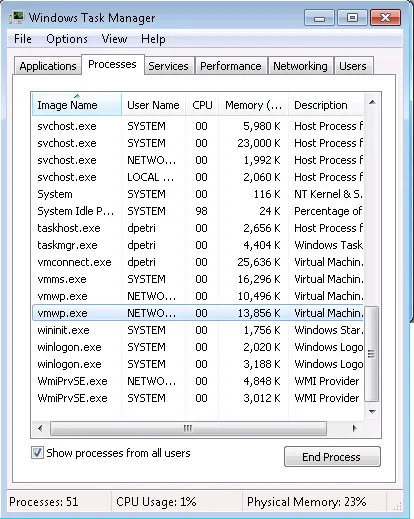Viewport: 414px width, 519px height.
Task: Click the vertical scrollbar up arrow
Action: (372, 102)
